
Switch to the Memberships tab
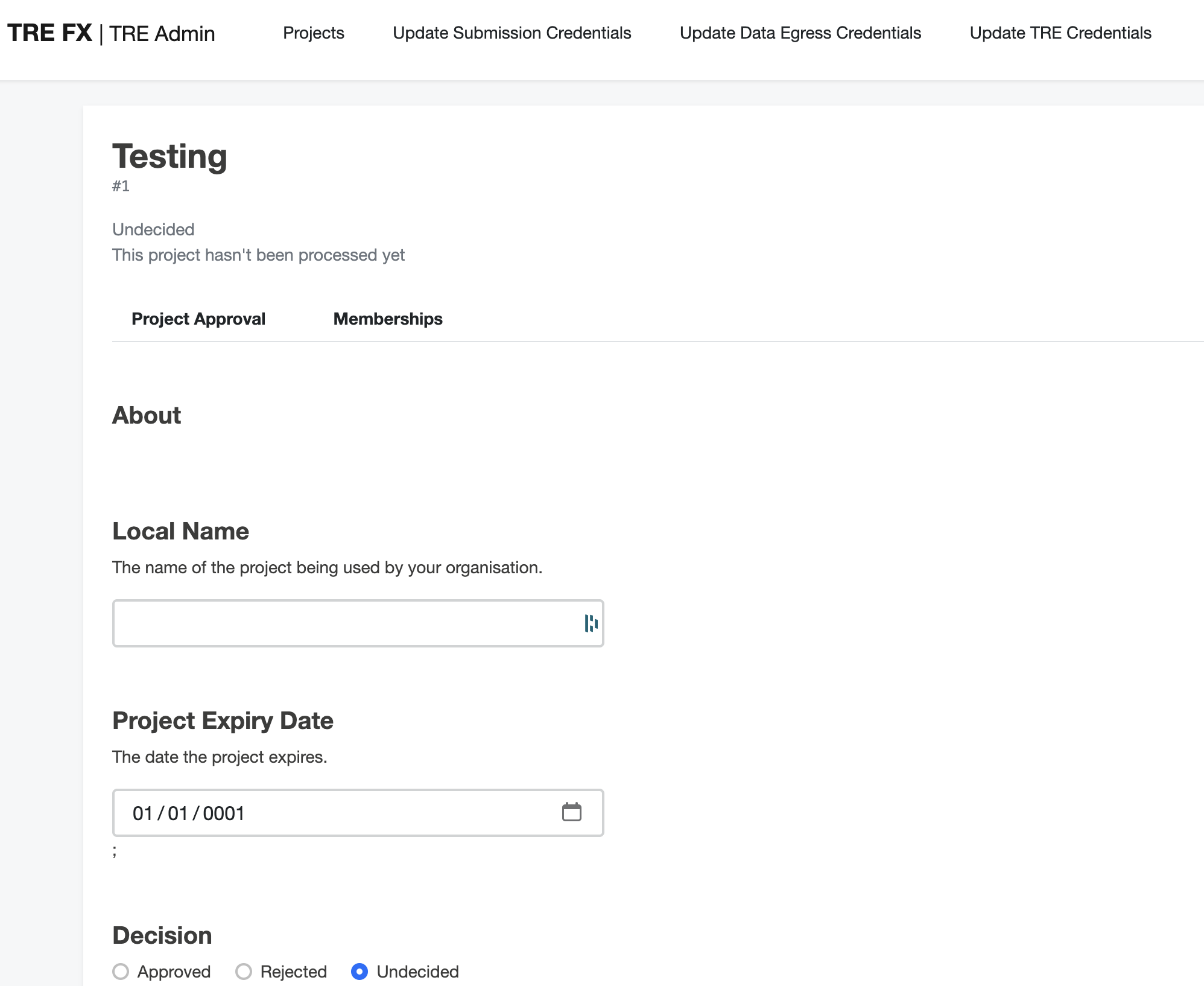tap(388, 319)
